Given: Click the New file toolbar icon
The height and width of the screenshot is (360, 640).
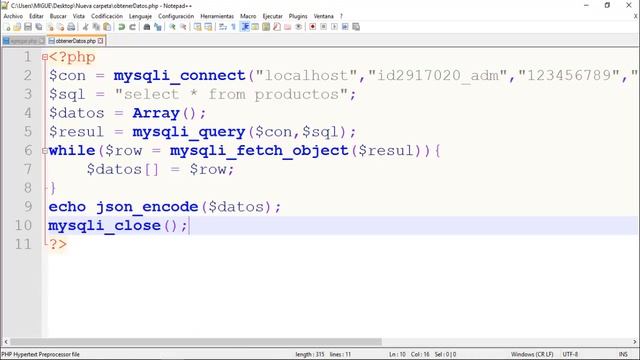Looking at the screenshot, I should coord(7,27).
